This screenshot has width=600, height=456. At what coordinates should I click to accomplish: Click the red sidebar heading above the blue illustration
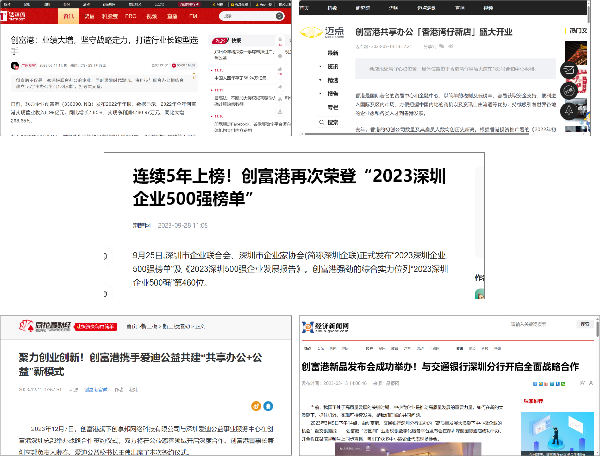point(533,401)
